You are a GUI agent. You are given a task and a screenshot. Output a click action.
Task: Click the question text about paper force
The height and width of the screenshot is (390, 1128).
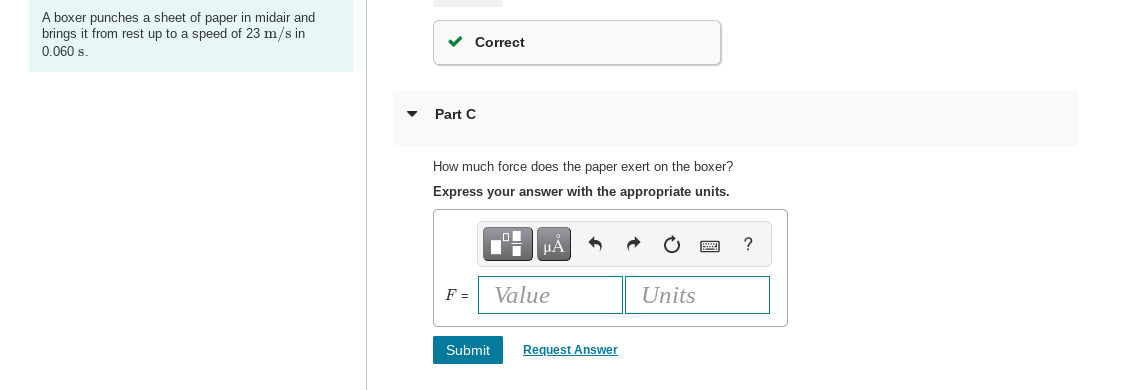(583, 166)
